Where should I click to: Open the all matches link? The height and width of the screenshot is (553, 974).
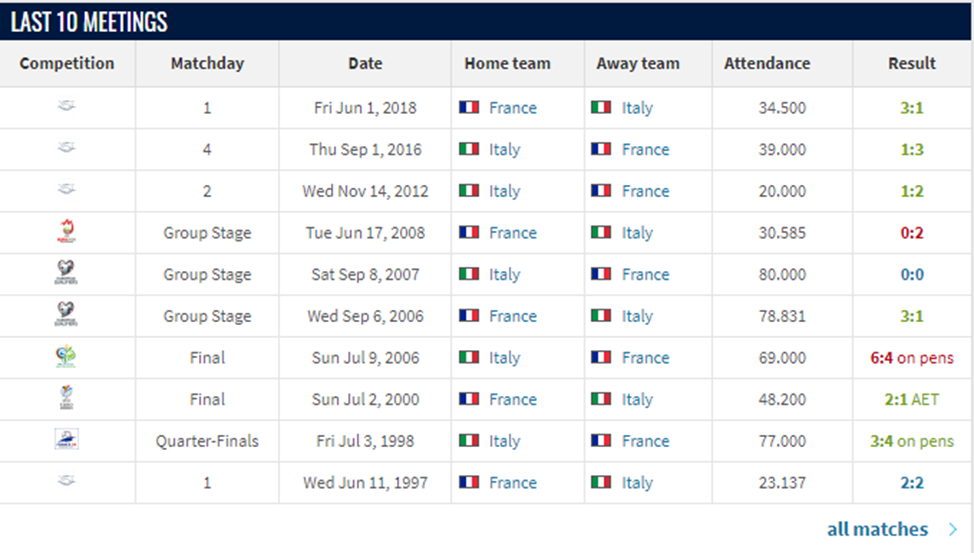[877, 529]
